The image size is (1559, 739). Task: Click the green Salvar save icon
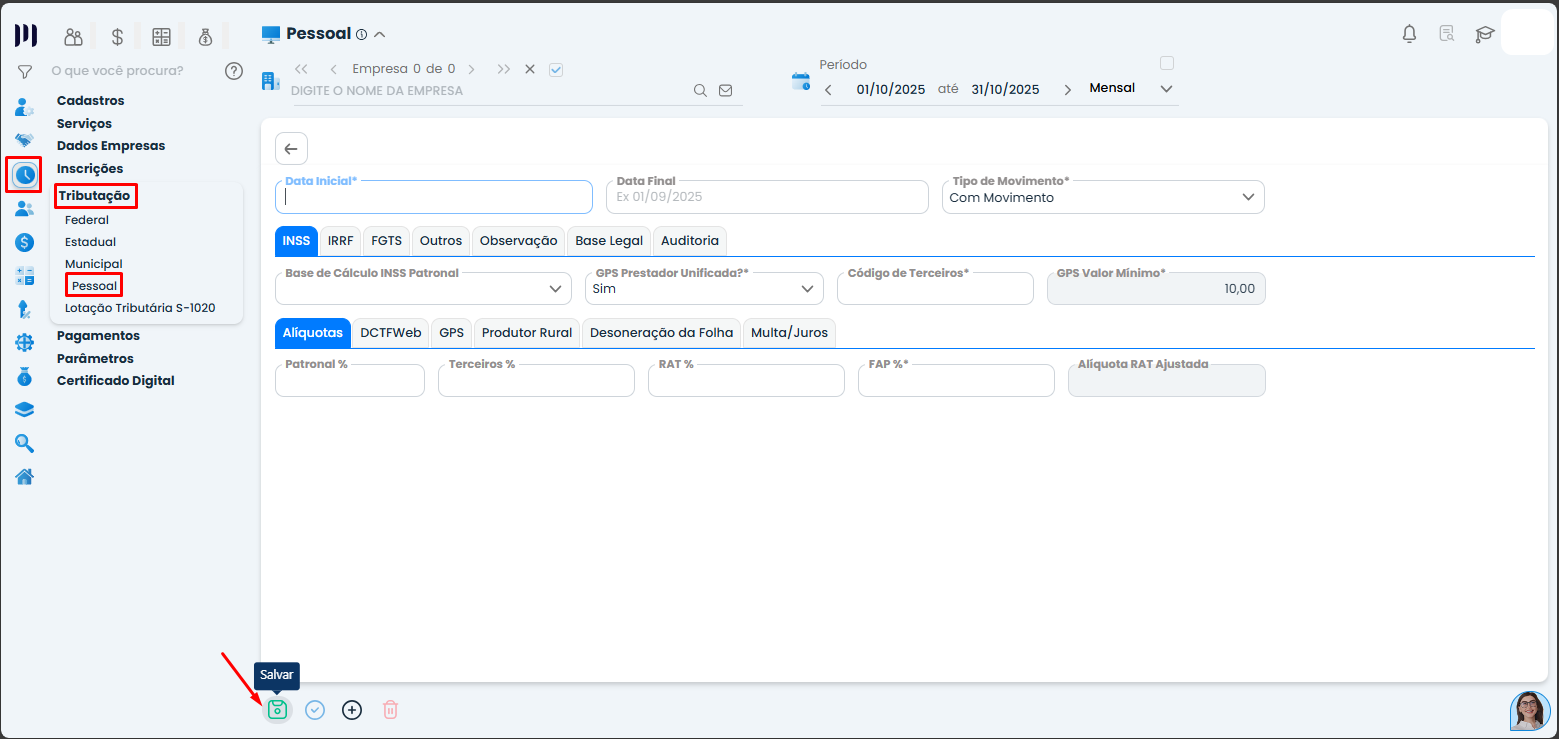point(277,710)
